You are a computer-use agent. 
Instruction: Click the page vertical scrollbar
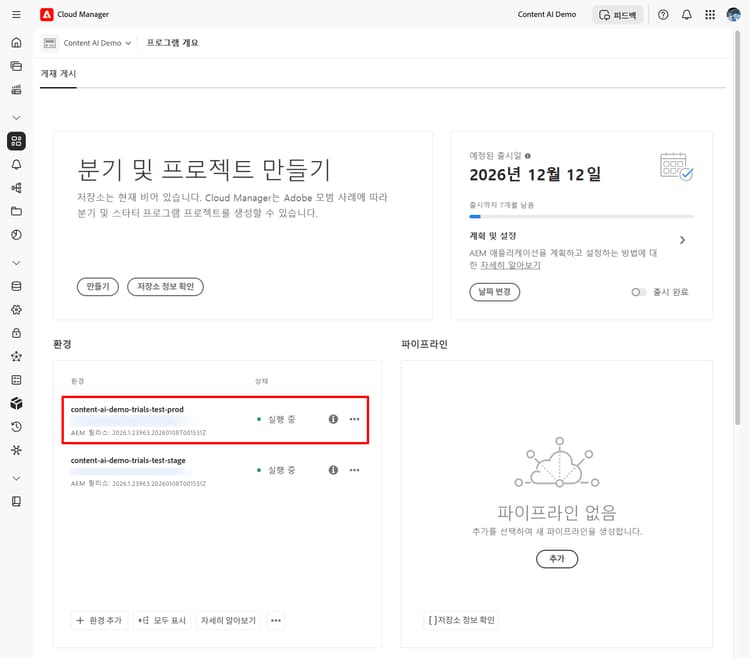(738, 227)
